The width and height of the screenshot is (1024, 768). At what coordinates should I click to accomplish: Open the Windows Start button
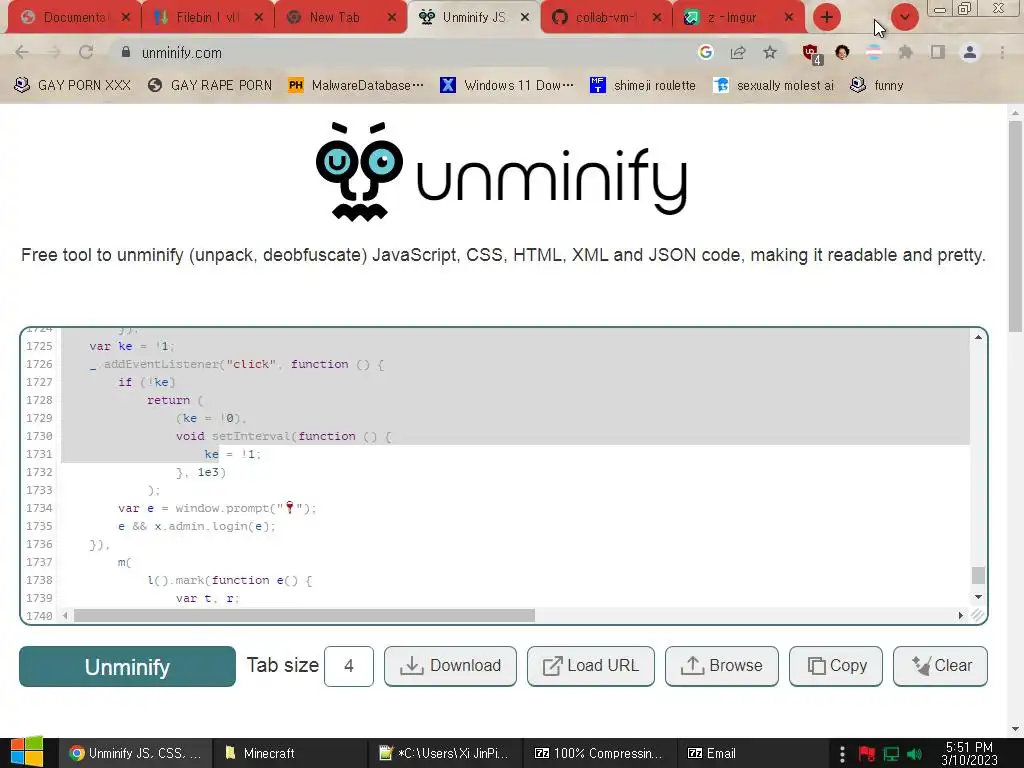[x=27, y=753]
